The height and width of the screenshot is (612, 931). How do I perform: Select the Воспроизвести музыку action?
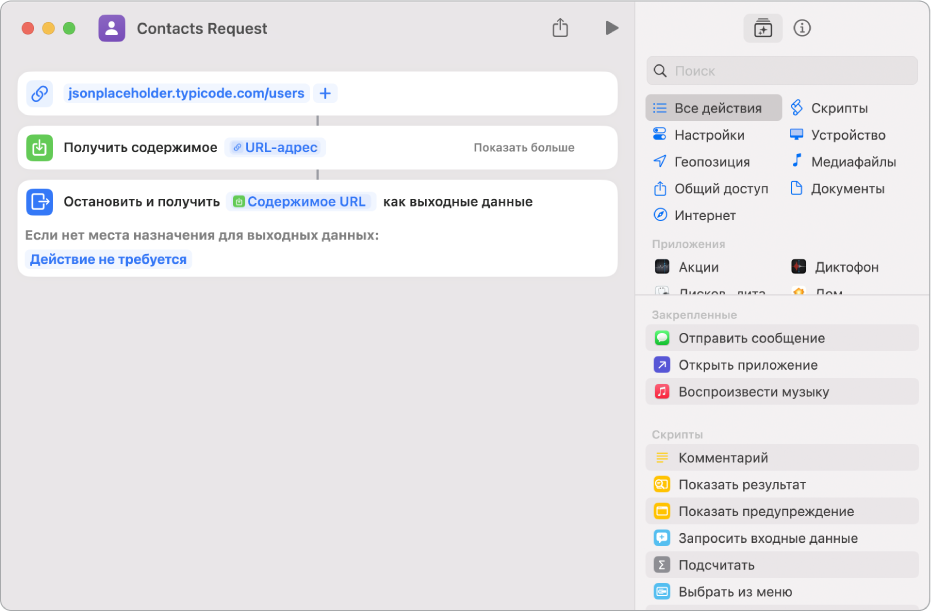pyautogui.click(x=753, y=392)
